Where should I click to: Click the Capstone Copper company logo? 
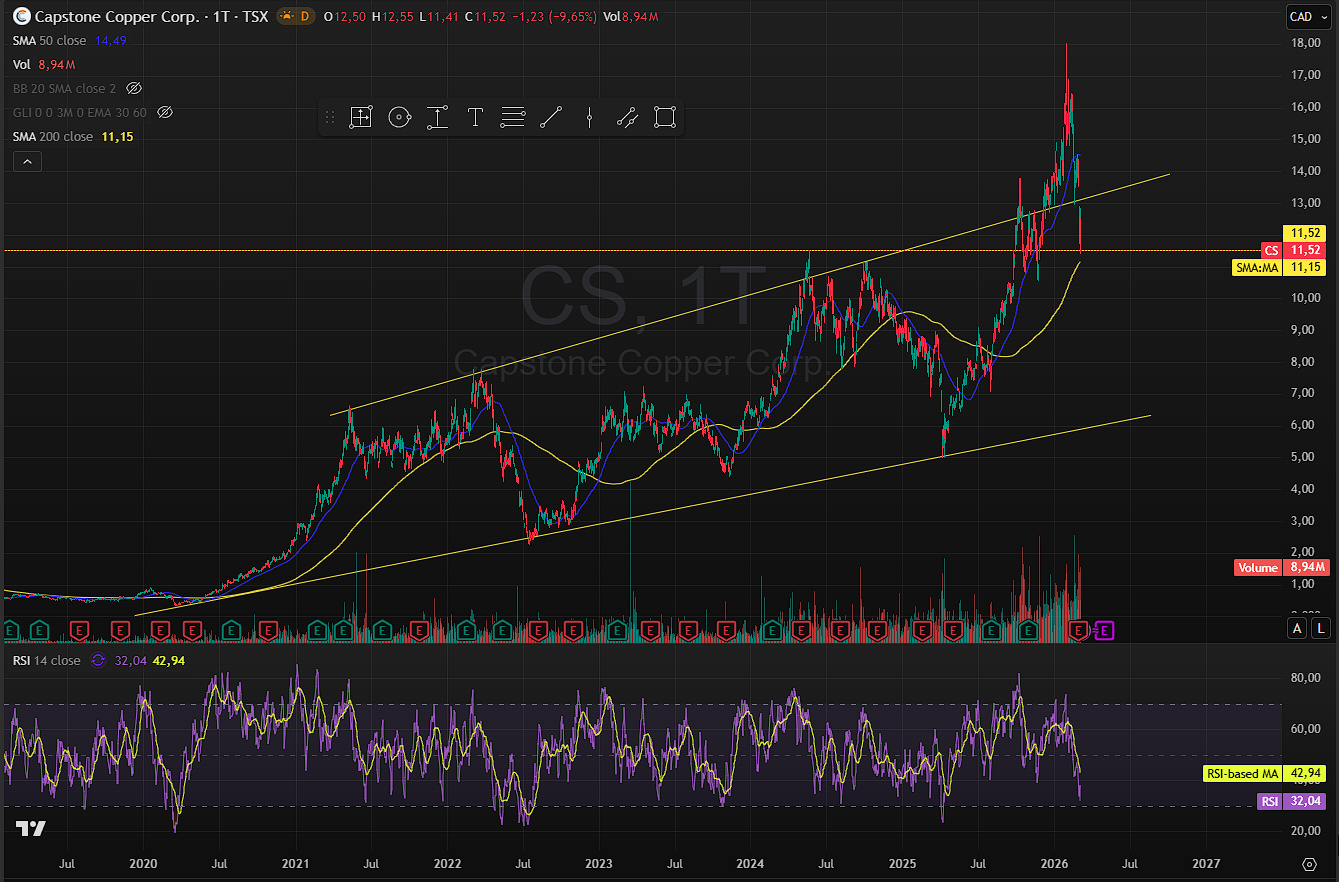pos(20,17)
